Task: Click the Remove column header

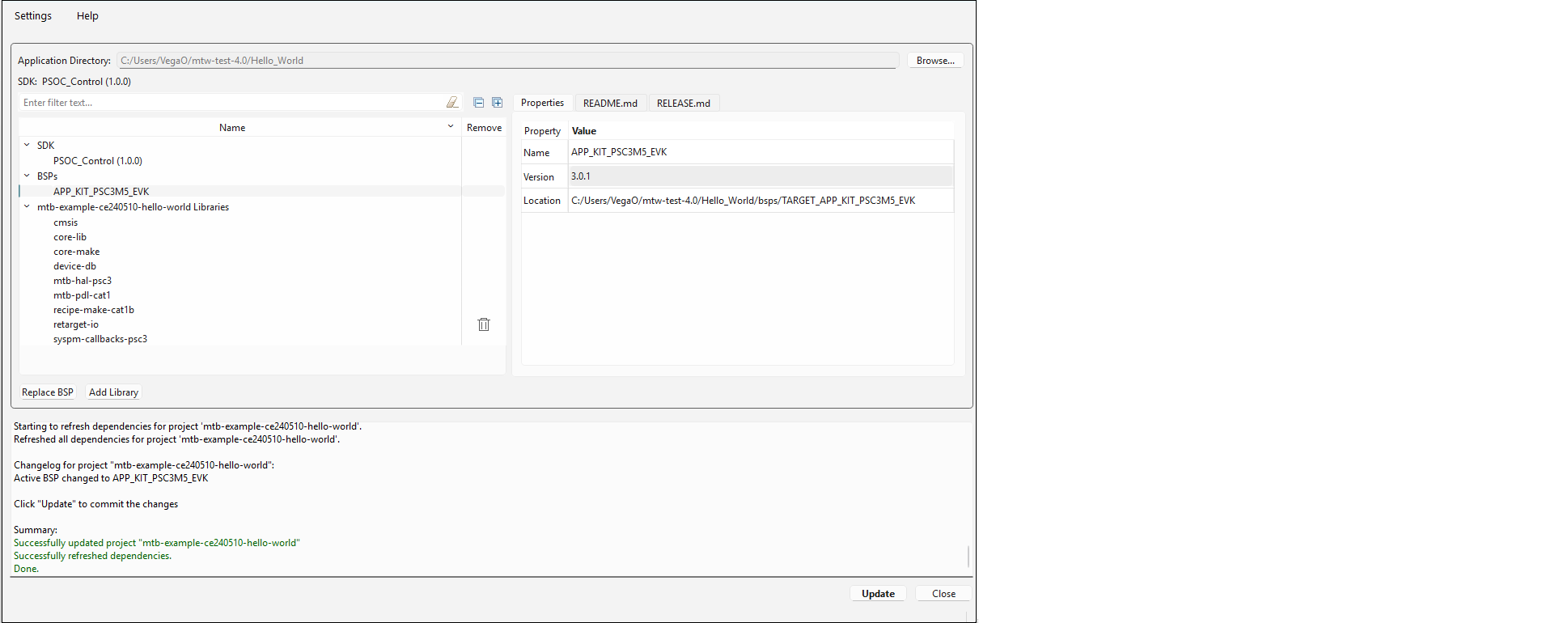Action: tap(484, 128)
